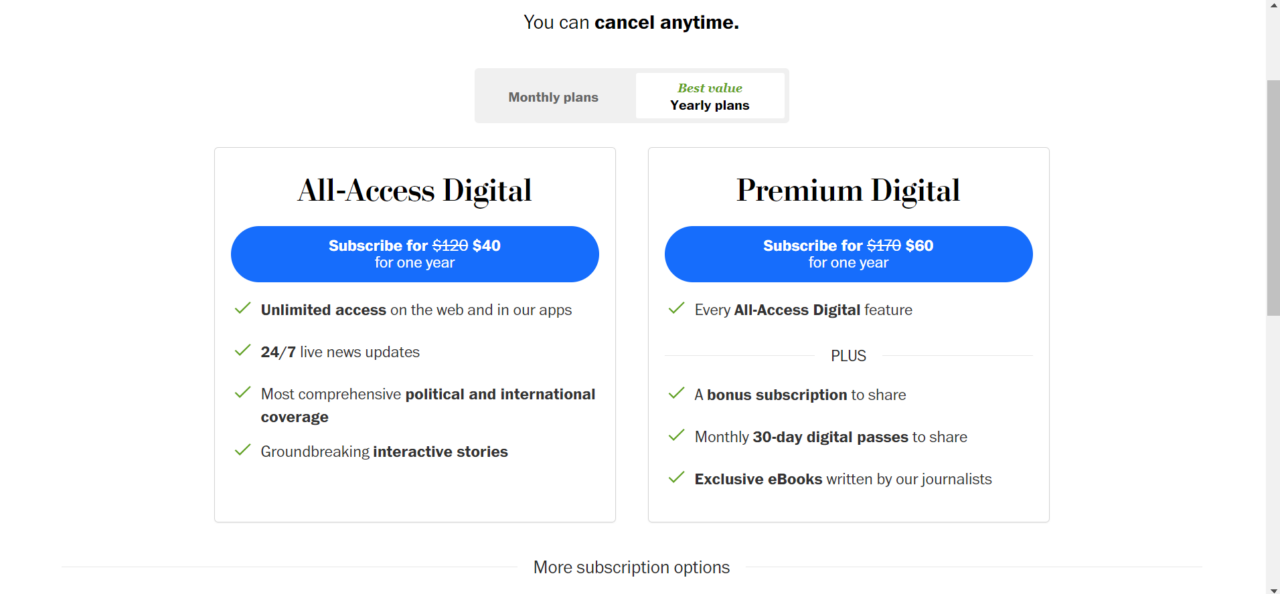Click checkmark beside Every All-Access Digital feature
1280x594 pixels.
pyautogui.click(x=676, y=309)
